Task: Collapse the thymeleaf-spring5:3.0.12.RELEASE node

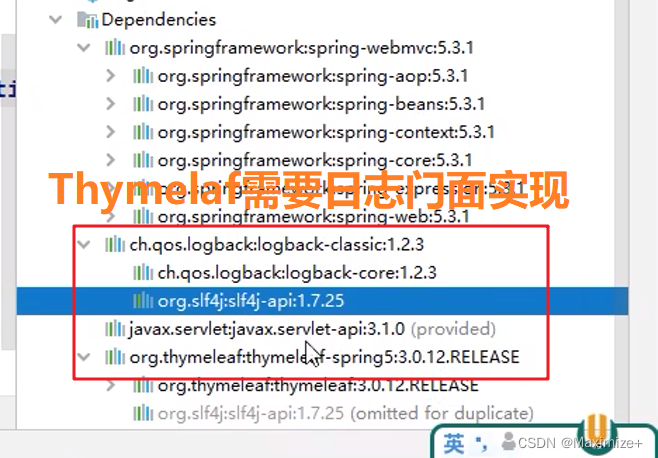Action: pyautogui.click(x=84, y=357)
